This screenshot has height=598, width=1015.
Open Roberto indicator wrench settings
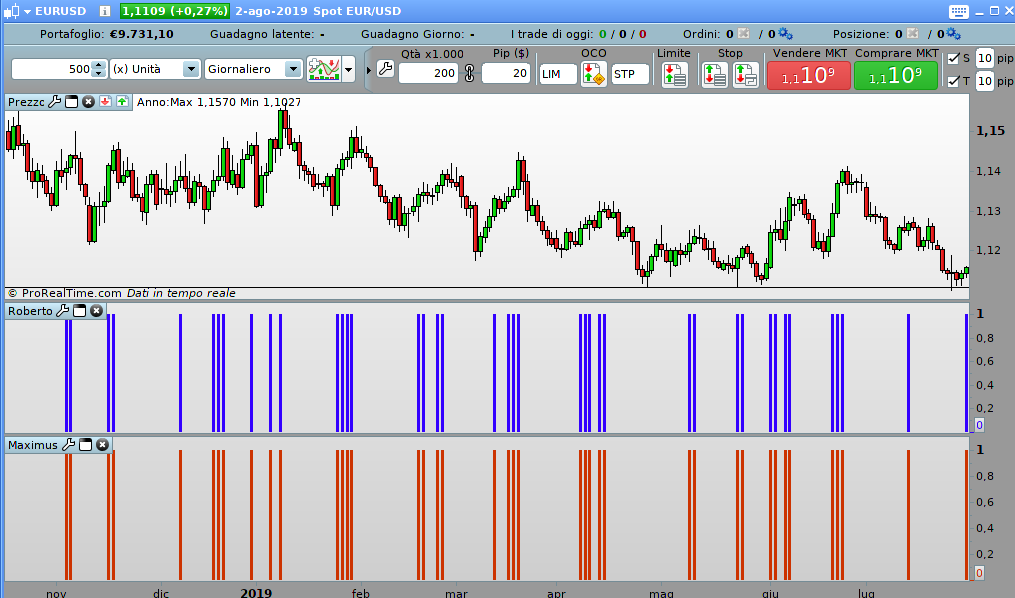coord(63,311)
